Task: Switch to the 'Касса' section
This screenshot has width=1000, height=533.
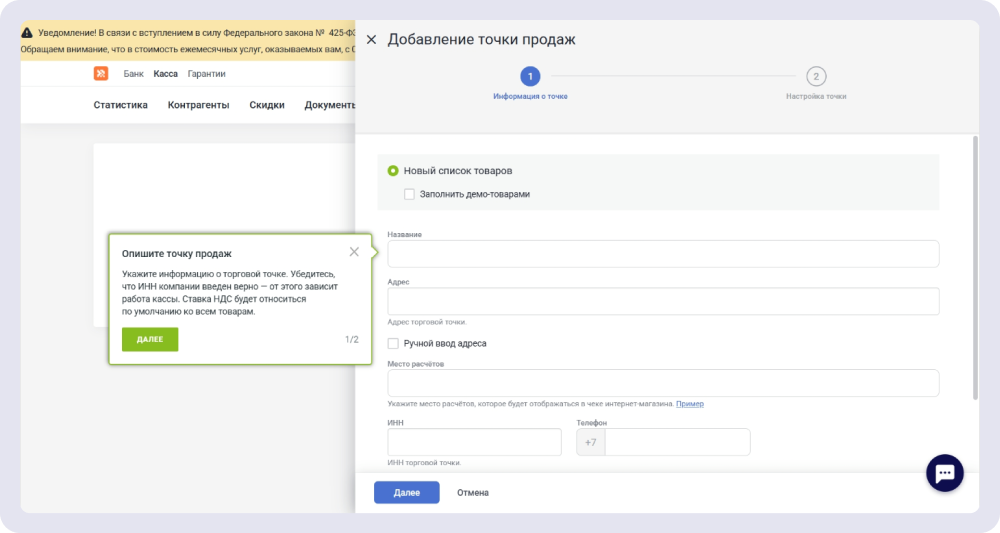Action: [x=165, y=74]
